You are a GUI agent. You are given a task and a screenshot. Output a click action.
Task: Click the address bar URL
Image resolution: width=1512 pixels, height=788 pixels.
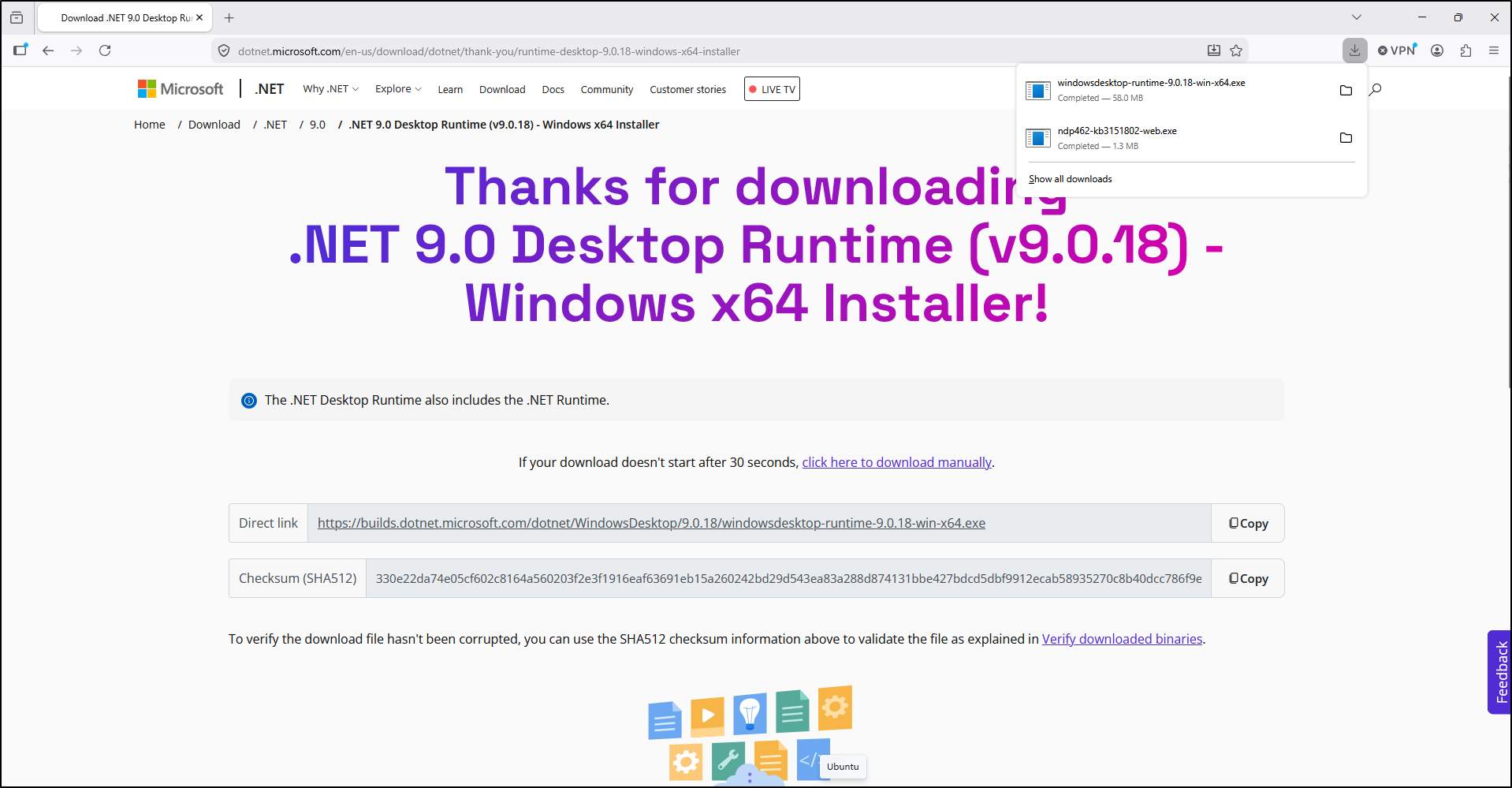coord(489,51)
